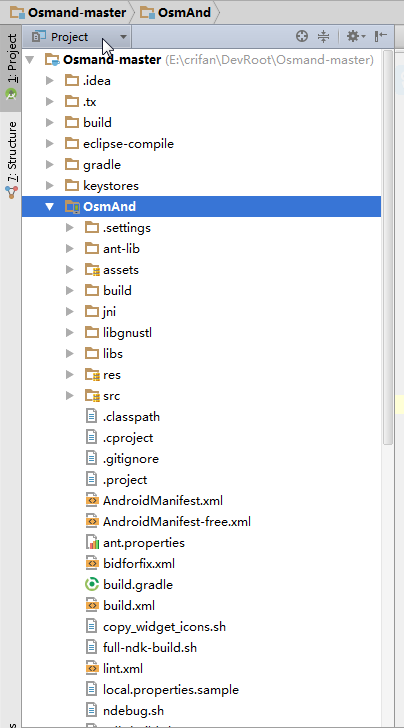Expand the libgnustl folder
This screenshot has width=404, height=728.
click(x=70, y=333)
